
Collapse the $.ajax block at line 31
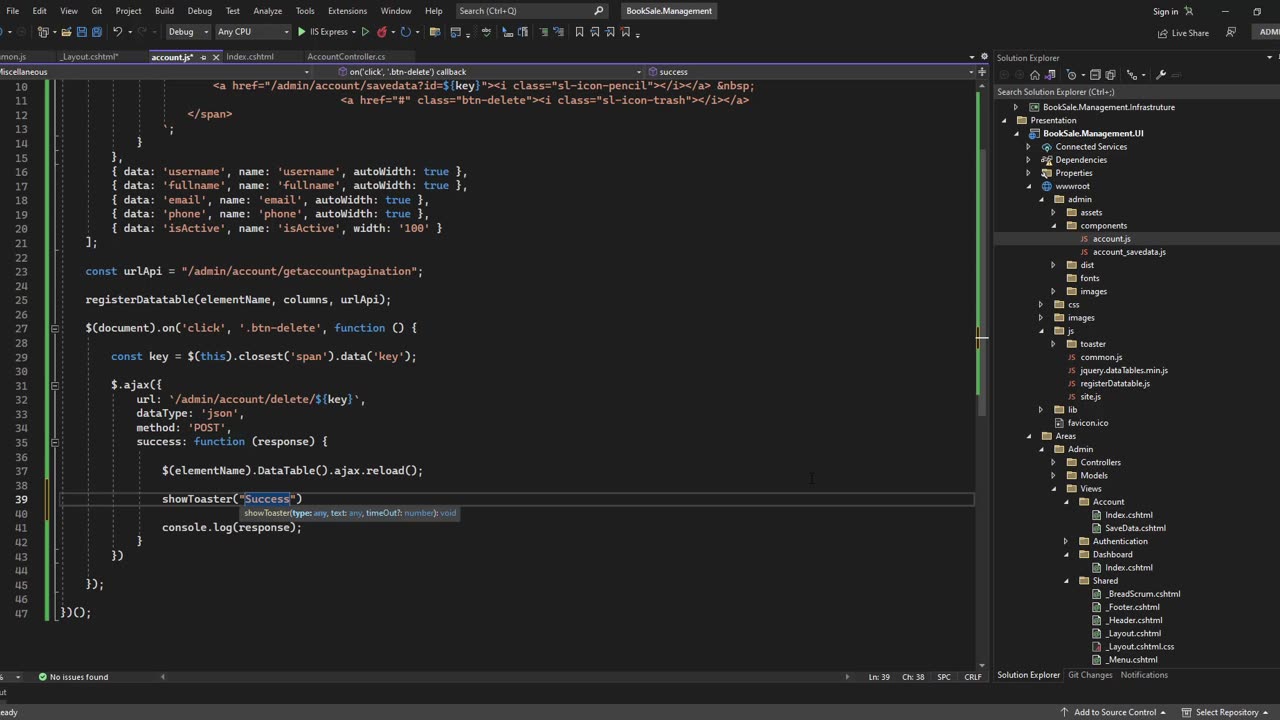(55, 385)
